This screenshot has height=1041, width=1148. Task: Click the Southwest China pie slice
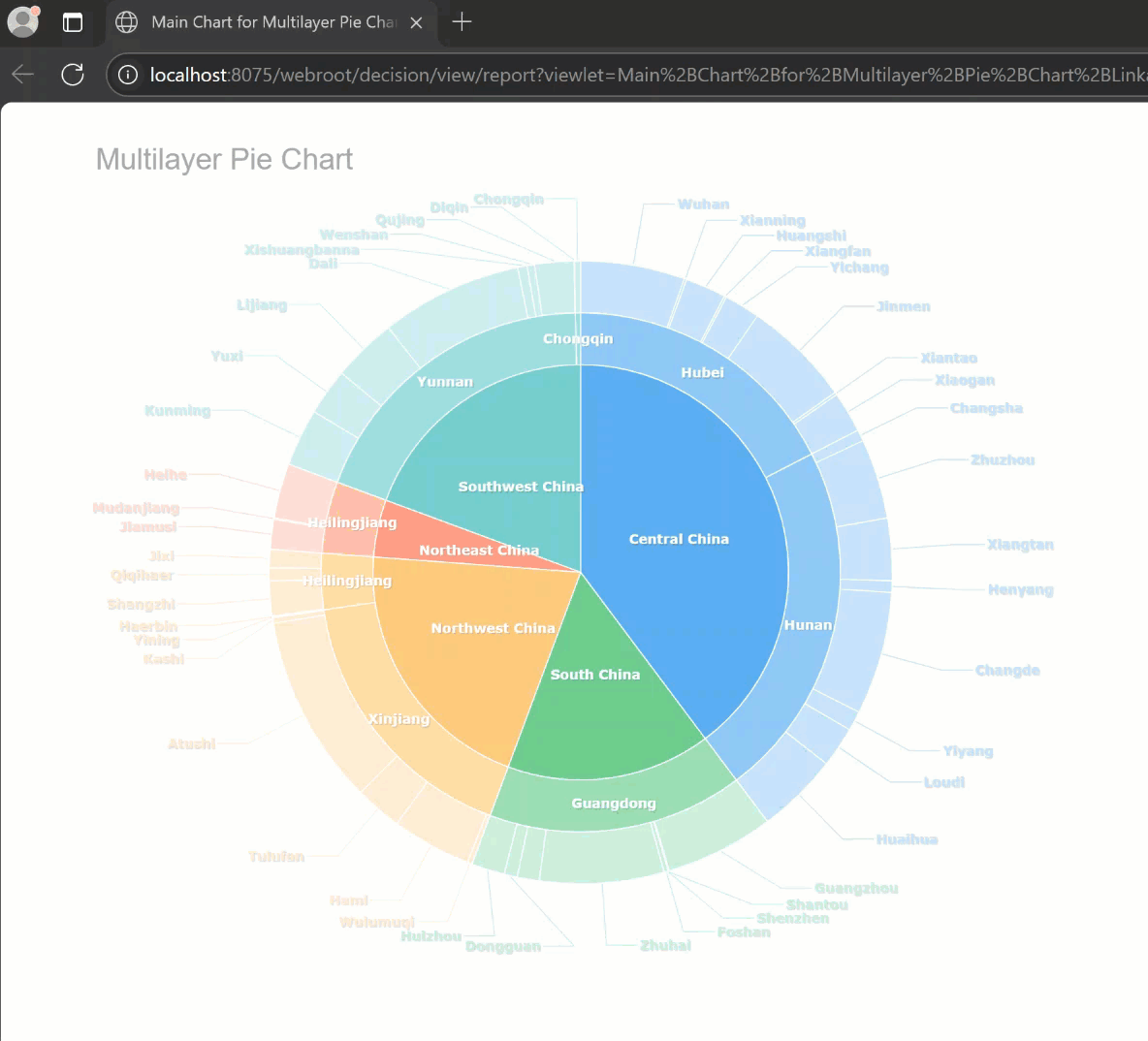point(521,487)
